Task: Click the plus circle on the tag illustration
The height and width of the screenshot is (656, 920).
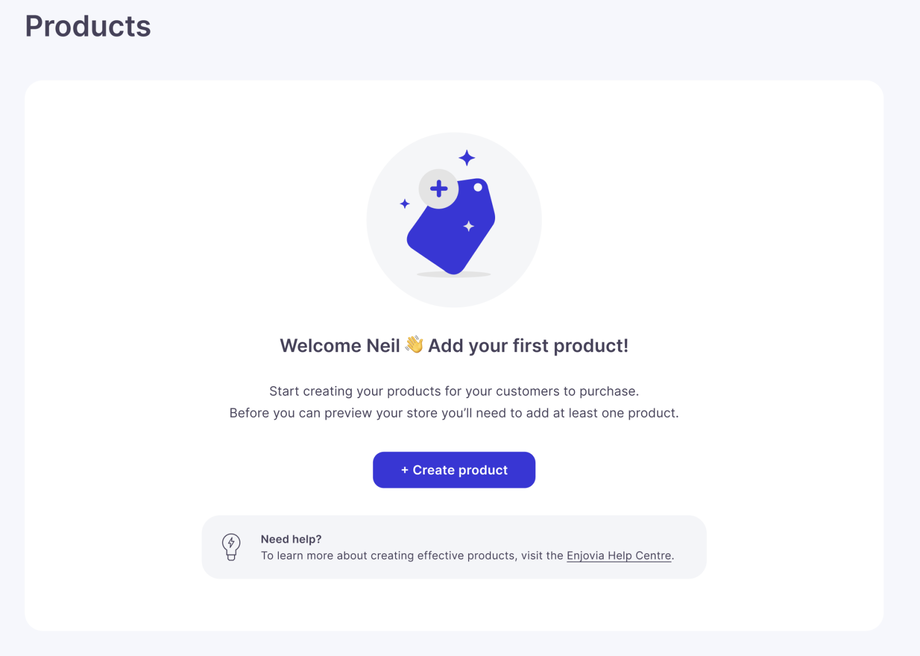Action: pyautogui.click(x=438, y=189)
